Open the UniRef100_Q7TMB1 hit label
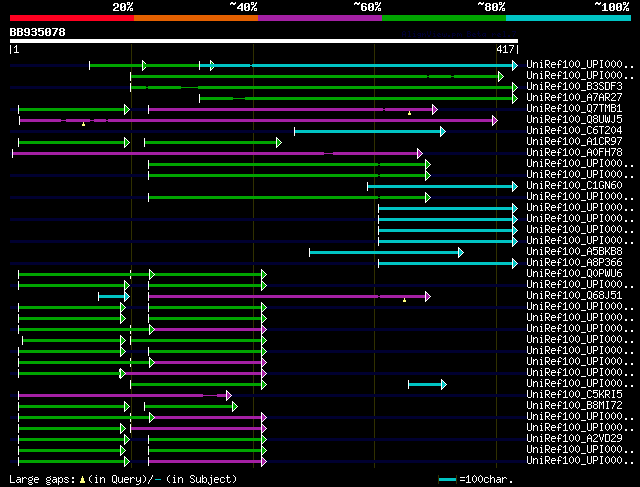The height and width of the screenshot is (487, 640). (x=574, y=109)
